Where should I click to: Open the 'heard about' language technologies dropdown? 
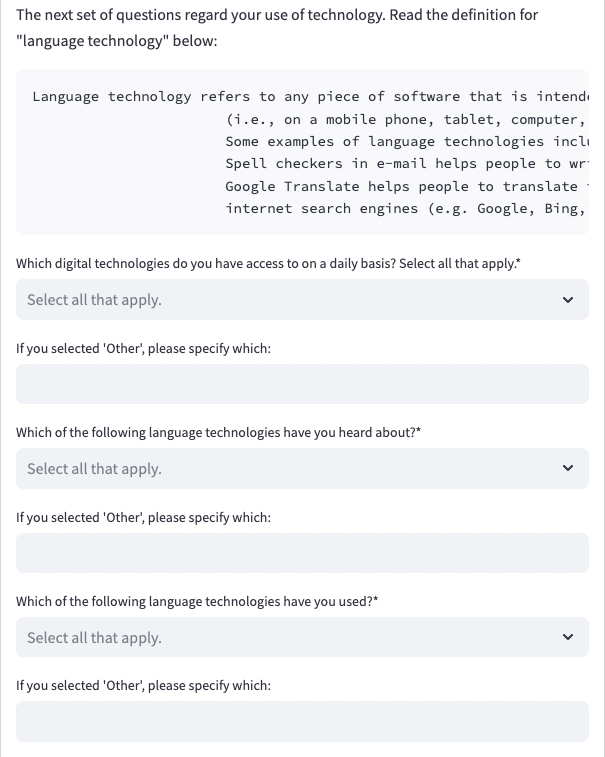(x=290, y=469)
